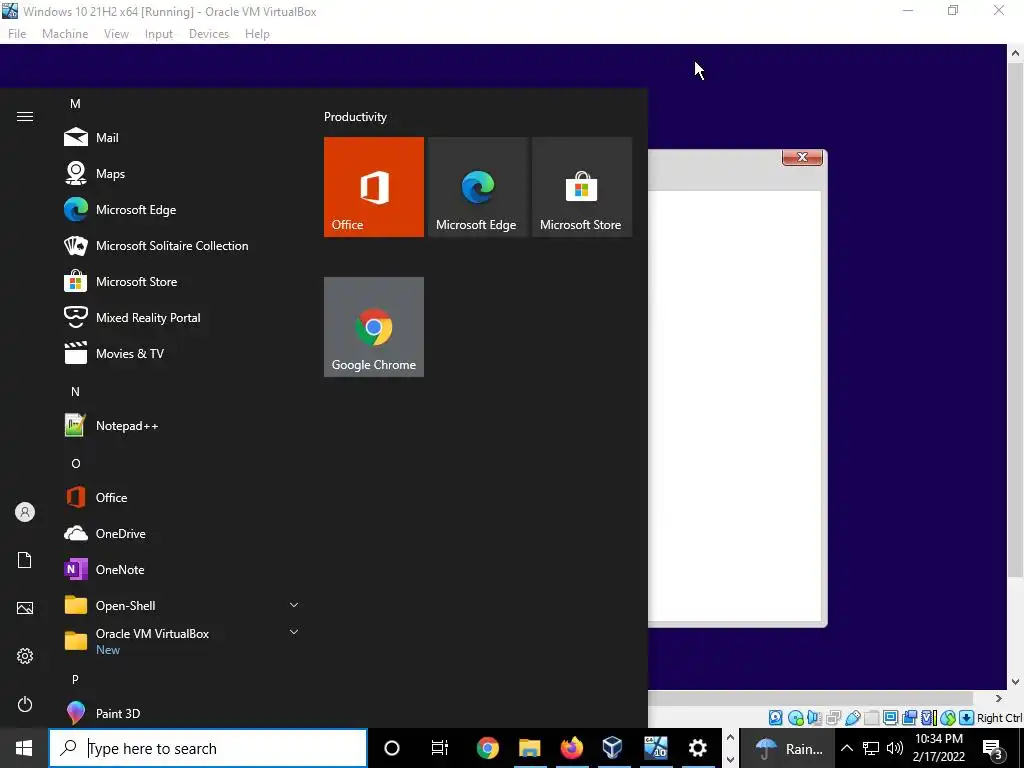Click the Productivity group title
1024x768 pixels.
(355, 117)
